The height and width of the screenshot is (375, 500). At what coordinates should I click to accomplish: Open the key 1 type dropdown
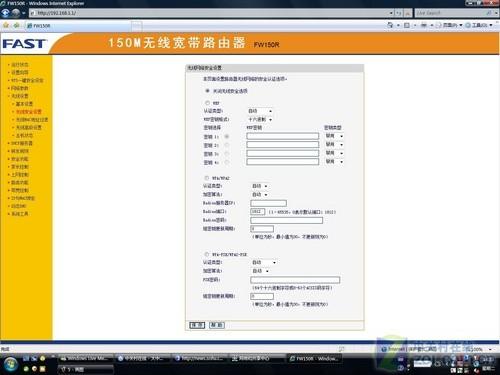pyautogui.click(x=334, y=136)
